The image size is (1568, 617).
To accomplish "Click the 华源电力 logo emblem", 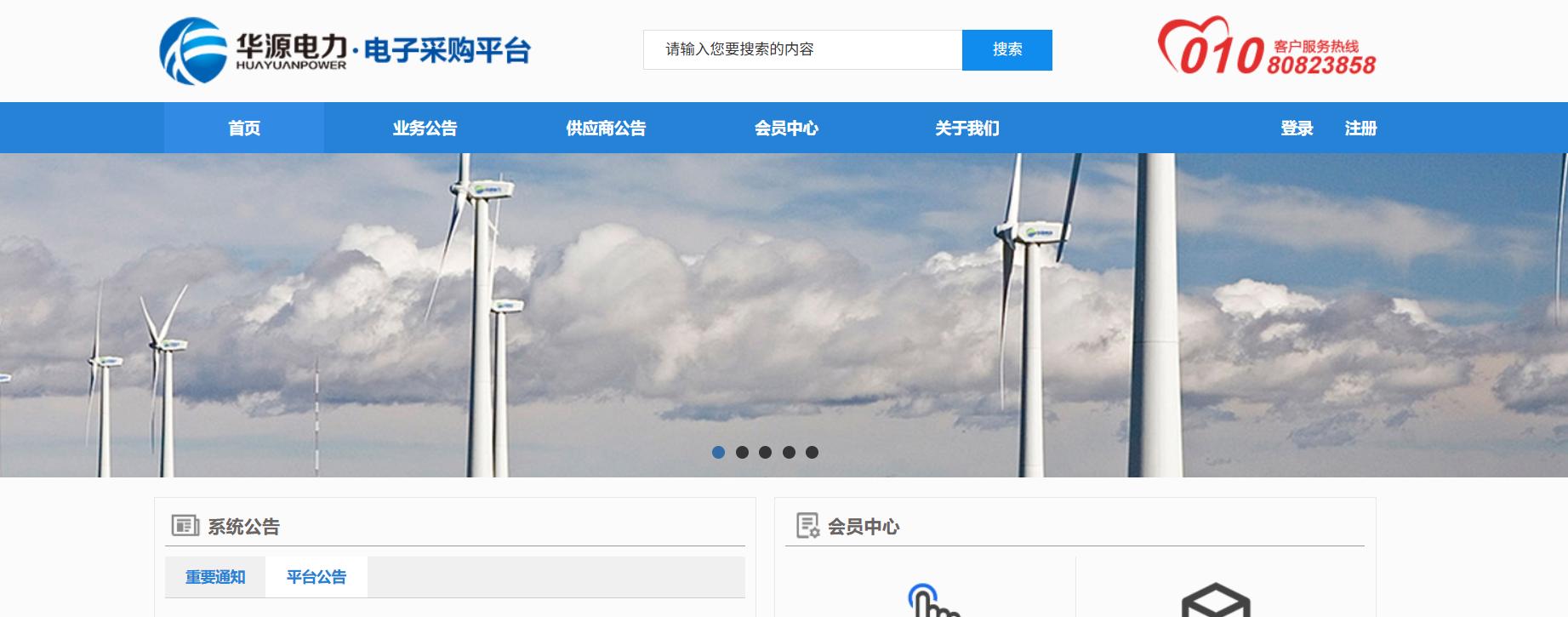I will click(x=194, y=51).
